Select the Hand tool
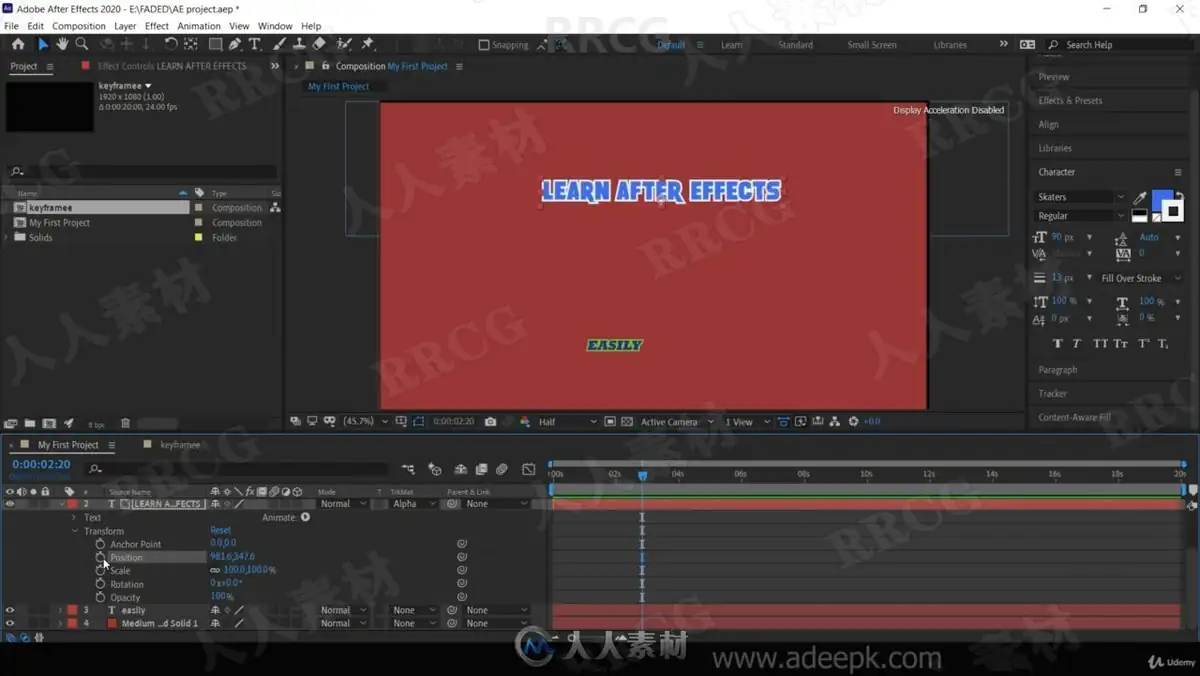This screenshot has width=1200, height=676. point(62,44)
